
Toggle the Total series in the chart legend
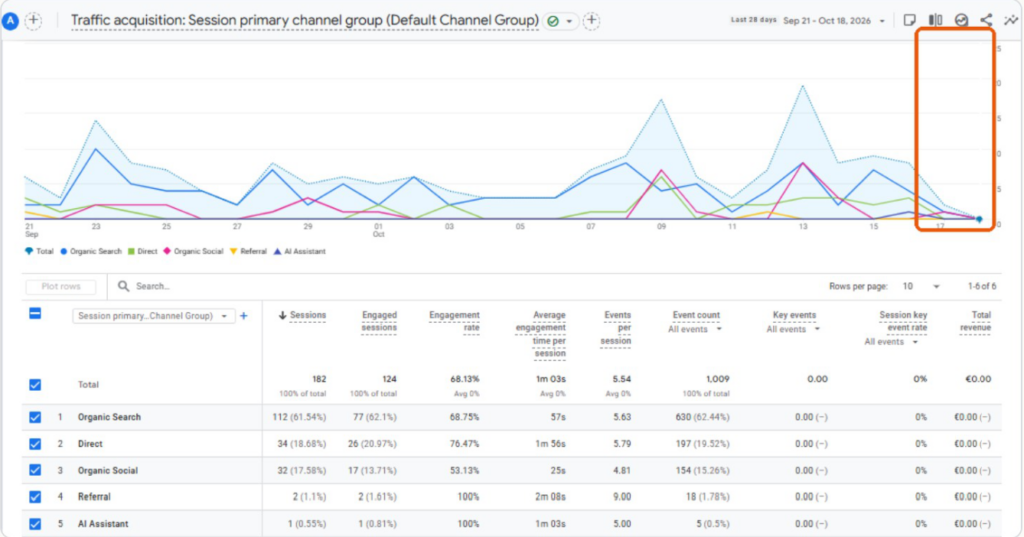tap(39, 252)
